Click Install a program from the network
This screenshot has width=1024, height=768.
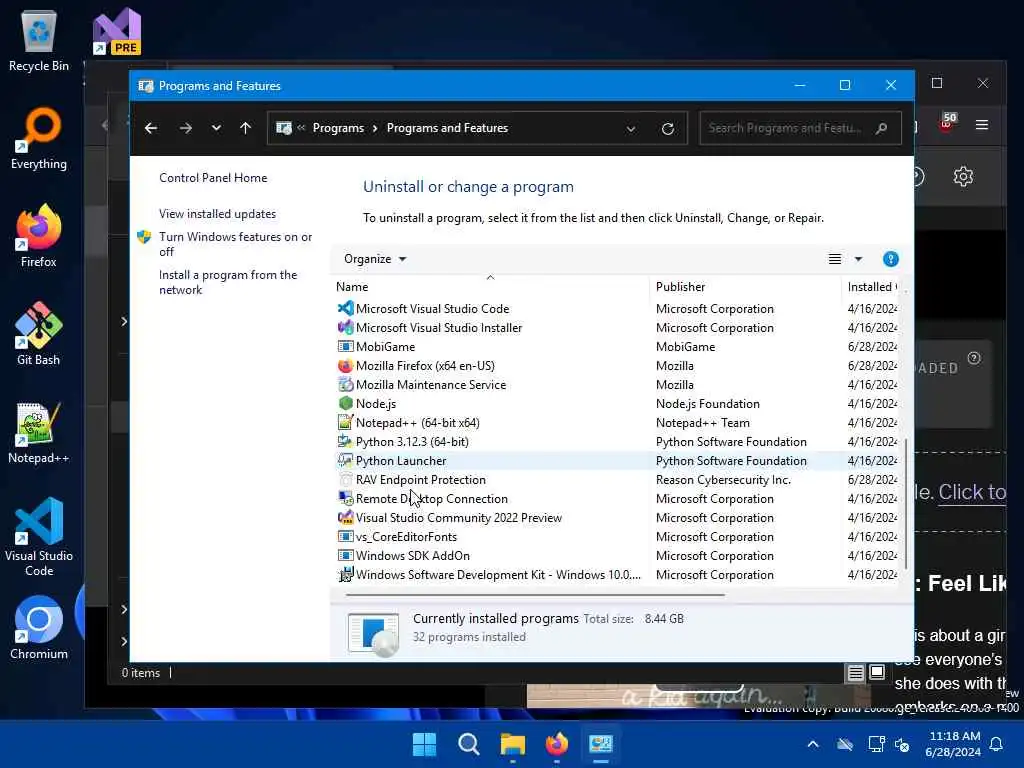click(228, 282)
